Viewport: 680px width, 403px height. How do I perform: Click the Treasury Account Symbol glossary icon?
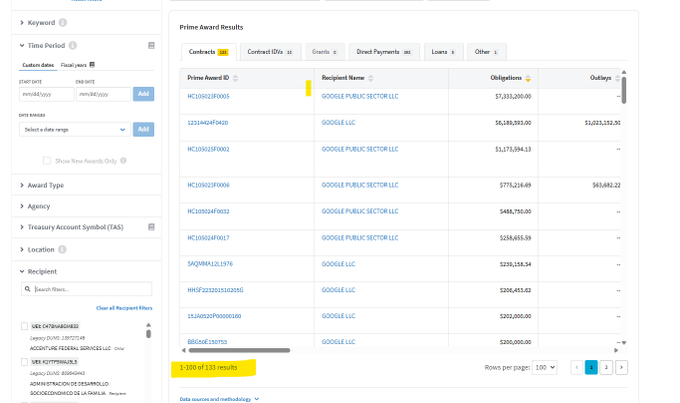point(151,227)
